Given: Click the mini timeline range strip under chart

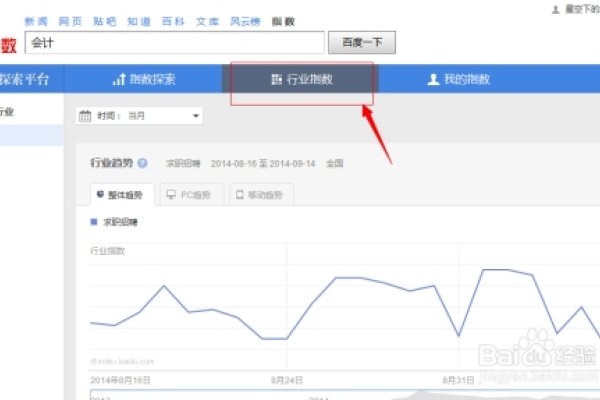Looking at the screenshot, I should pyautogui.click(x=345, y=395).
